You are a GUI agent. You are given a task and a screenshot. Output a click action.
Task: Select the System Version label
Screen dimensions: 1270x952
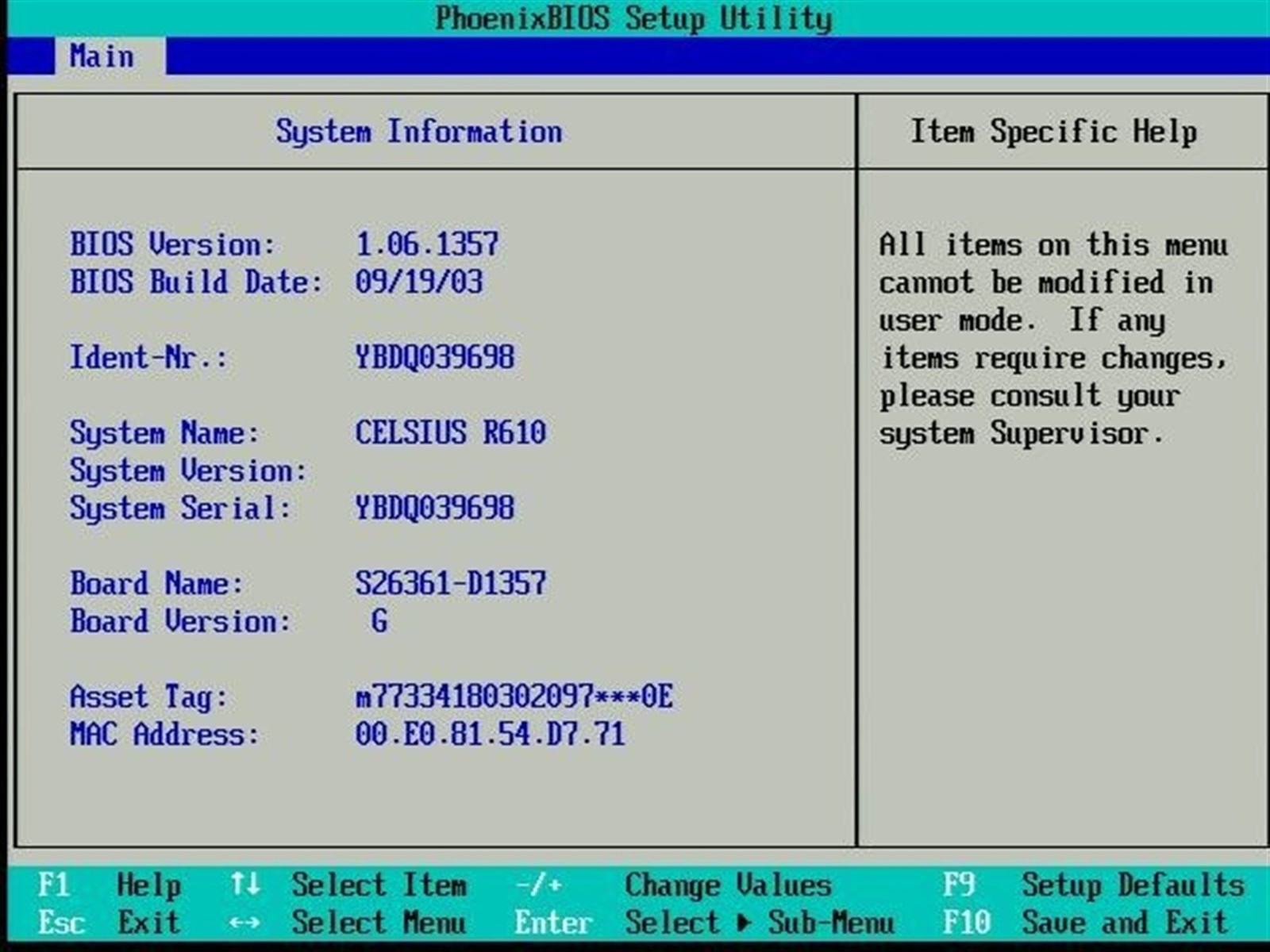188,470
